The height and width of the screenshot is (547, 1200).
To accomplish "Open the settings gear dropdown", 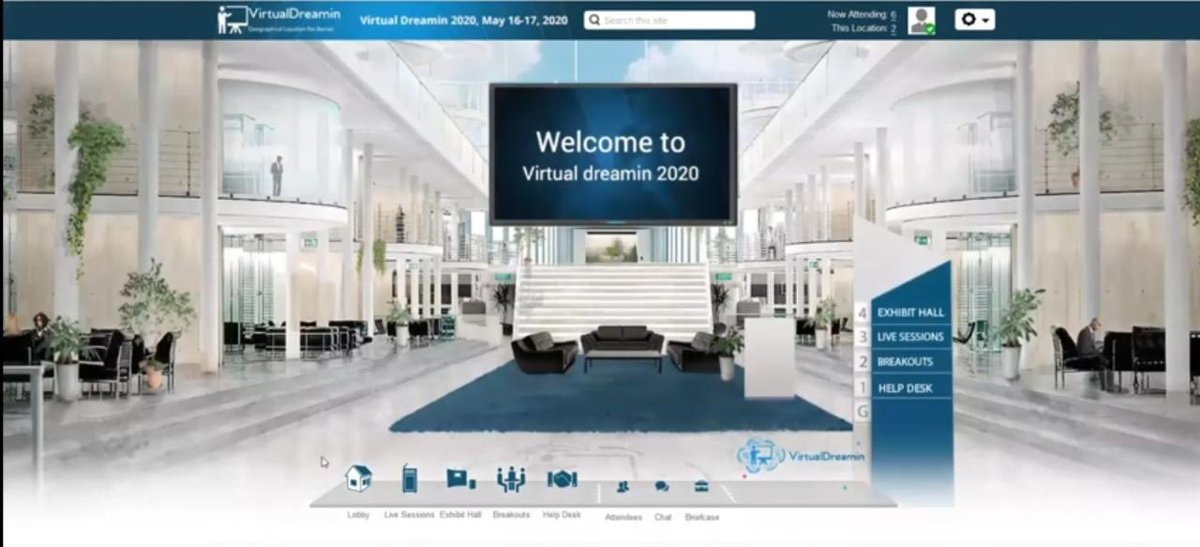I will [x=975, y=20].
